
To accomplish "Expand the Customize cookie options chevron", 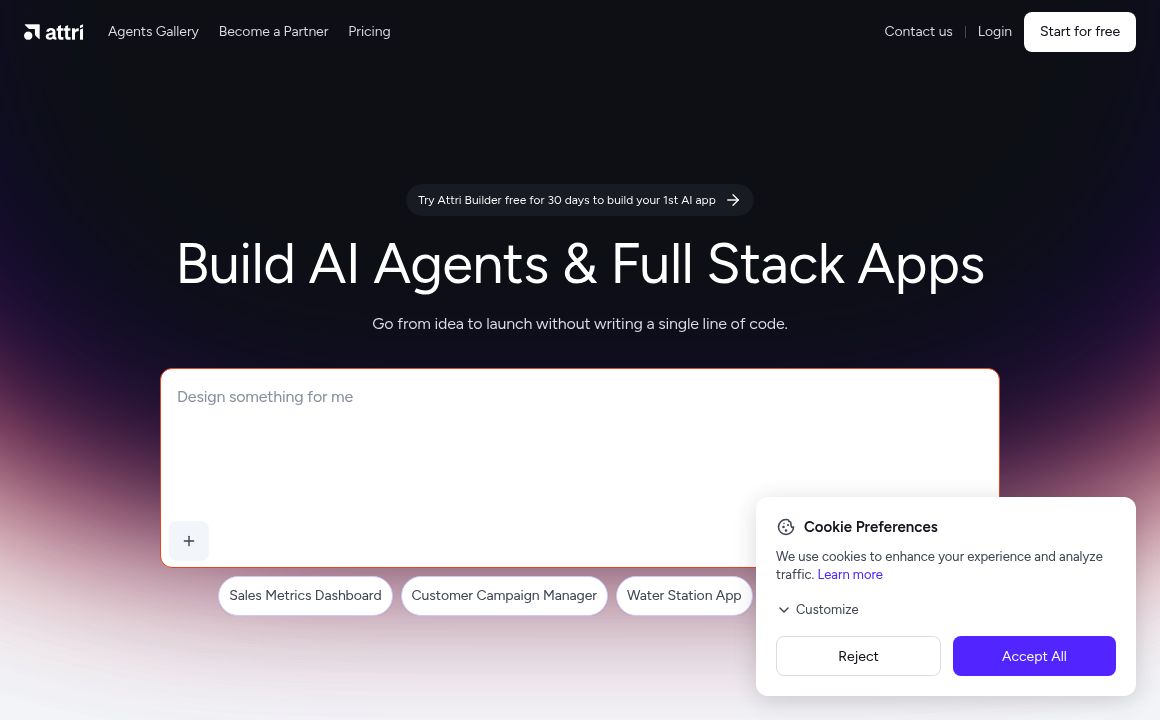I will 784,610.
